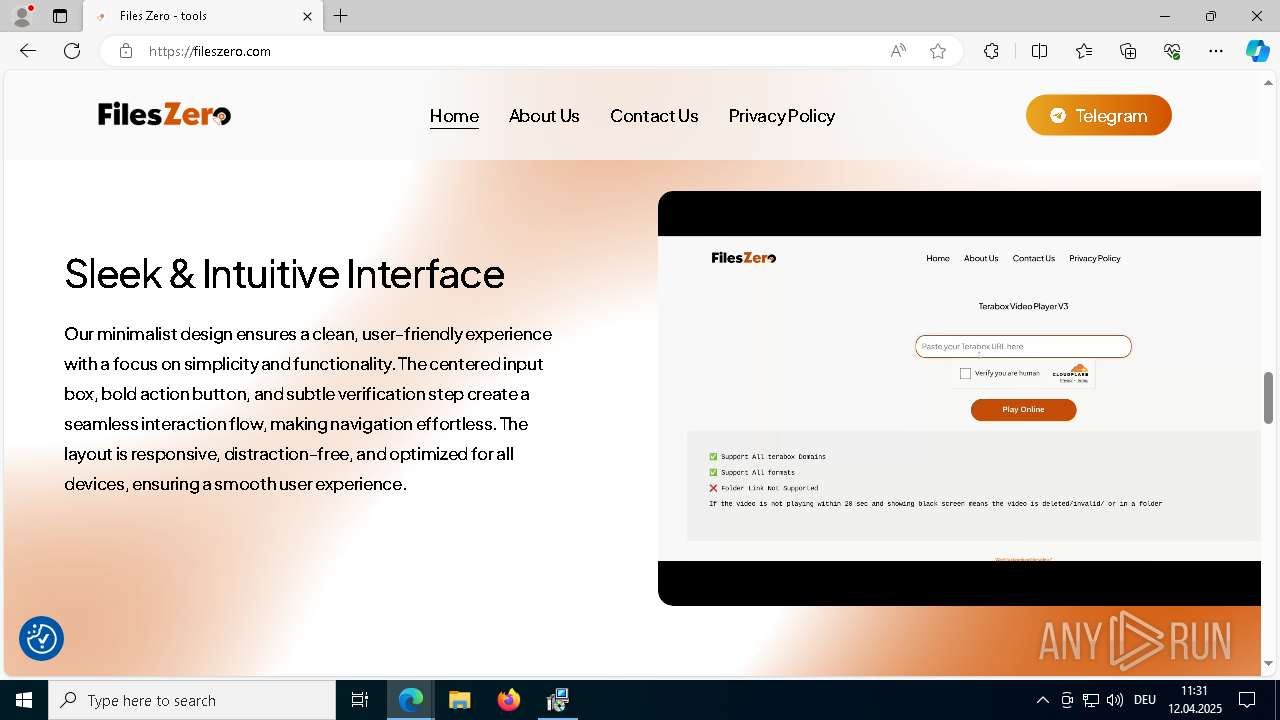This screenshot has height=720, width=1280.
Task: Launch Firefox from taskbar
Action: [x=509, y=700]
